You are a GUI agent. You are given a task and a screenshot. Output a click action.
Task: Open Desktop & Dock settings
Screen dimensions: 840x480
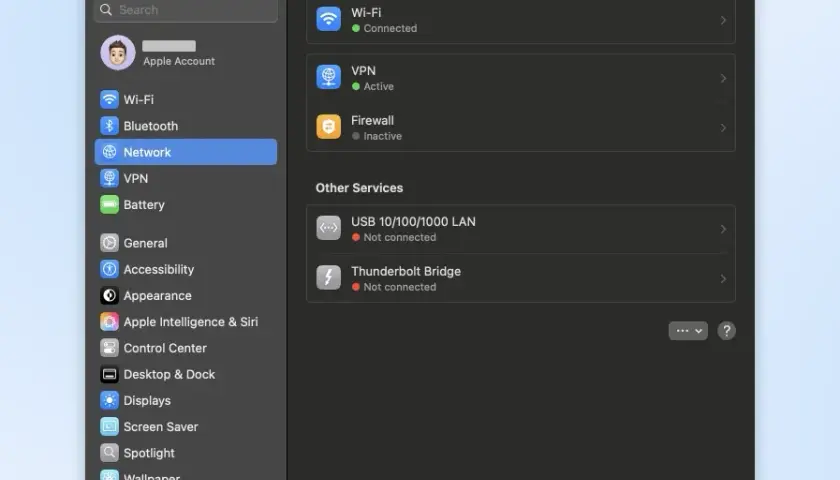pyautogui.click(x=186, y=374)
